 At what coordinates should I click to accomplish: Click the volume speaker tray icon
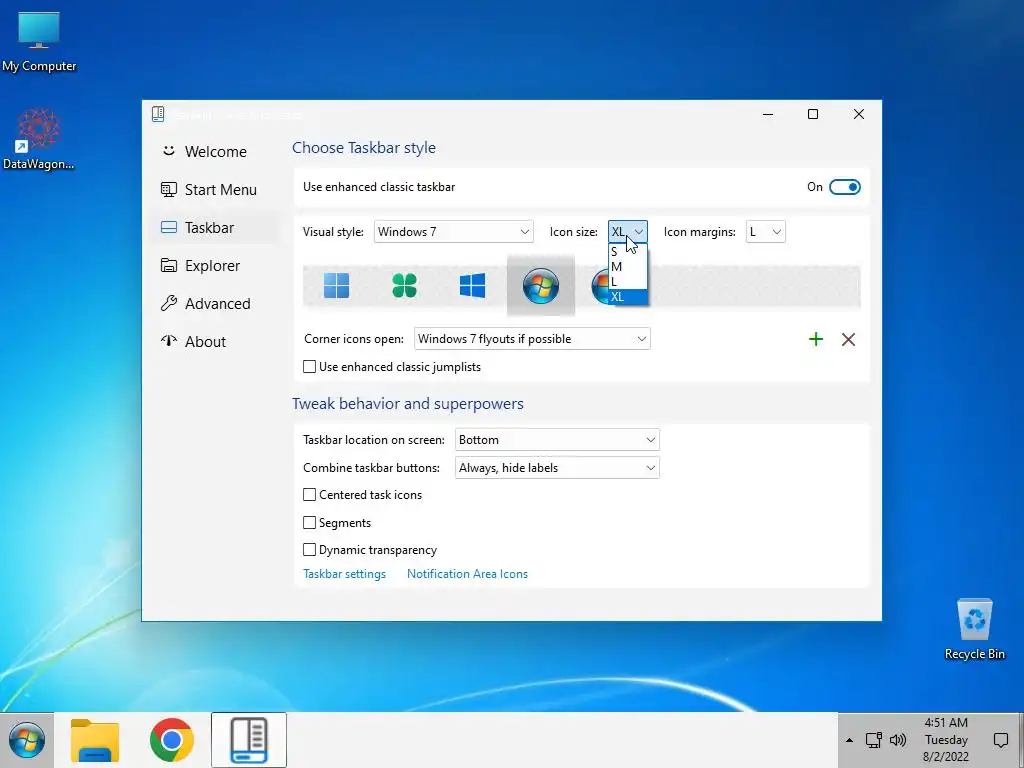click(898, 740)
